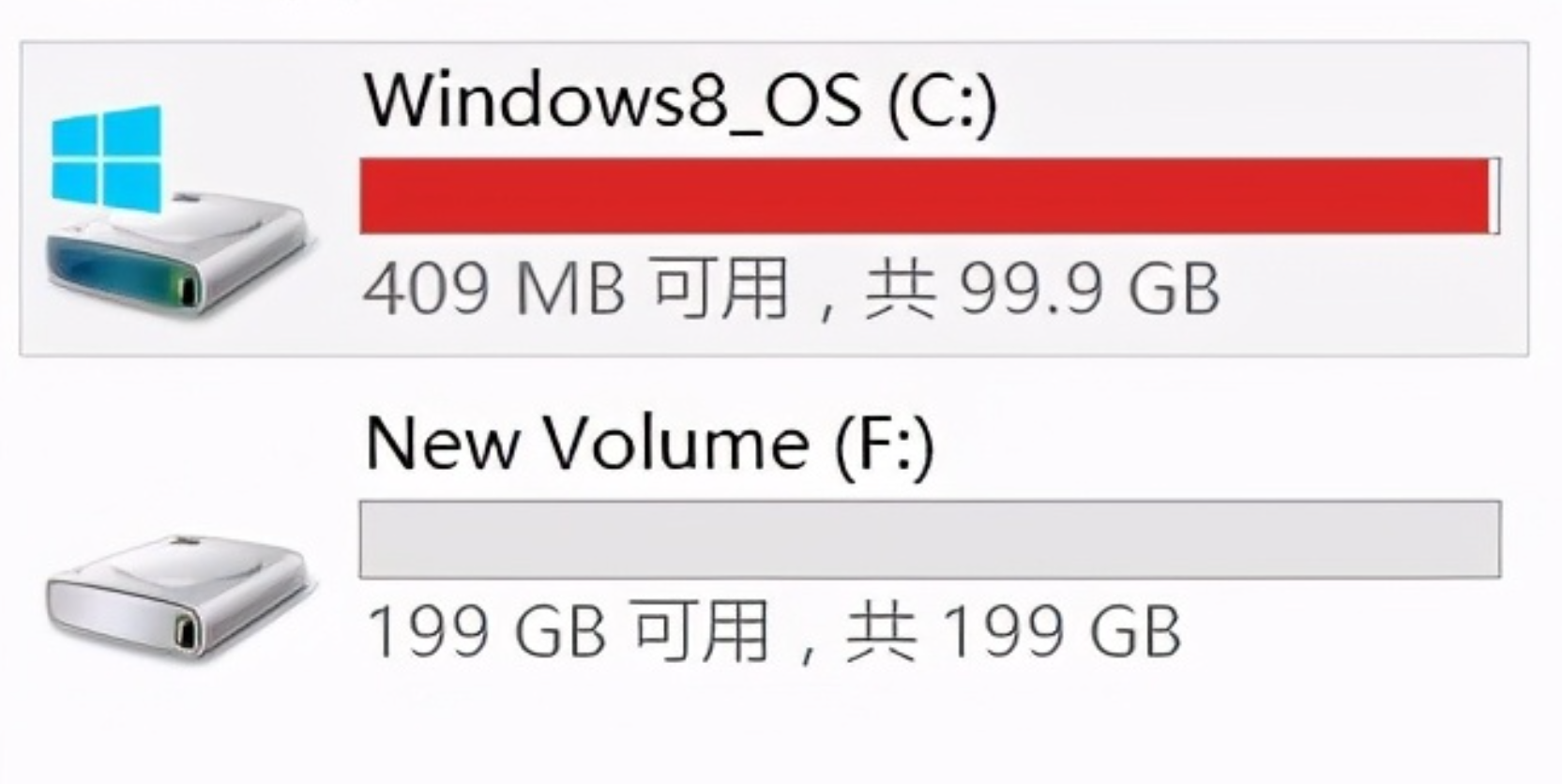Click the empty area right of "New Volume (F:)"

(x=1220, y=443)
